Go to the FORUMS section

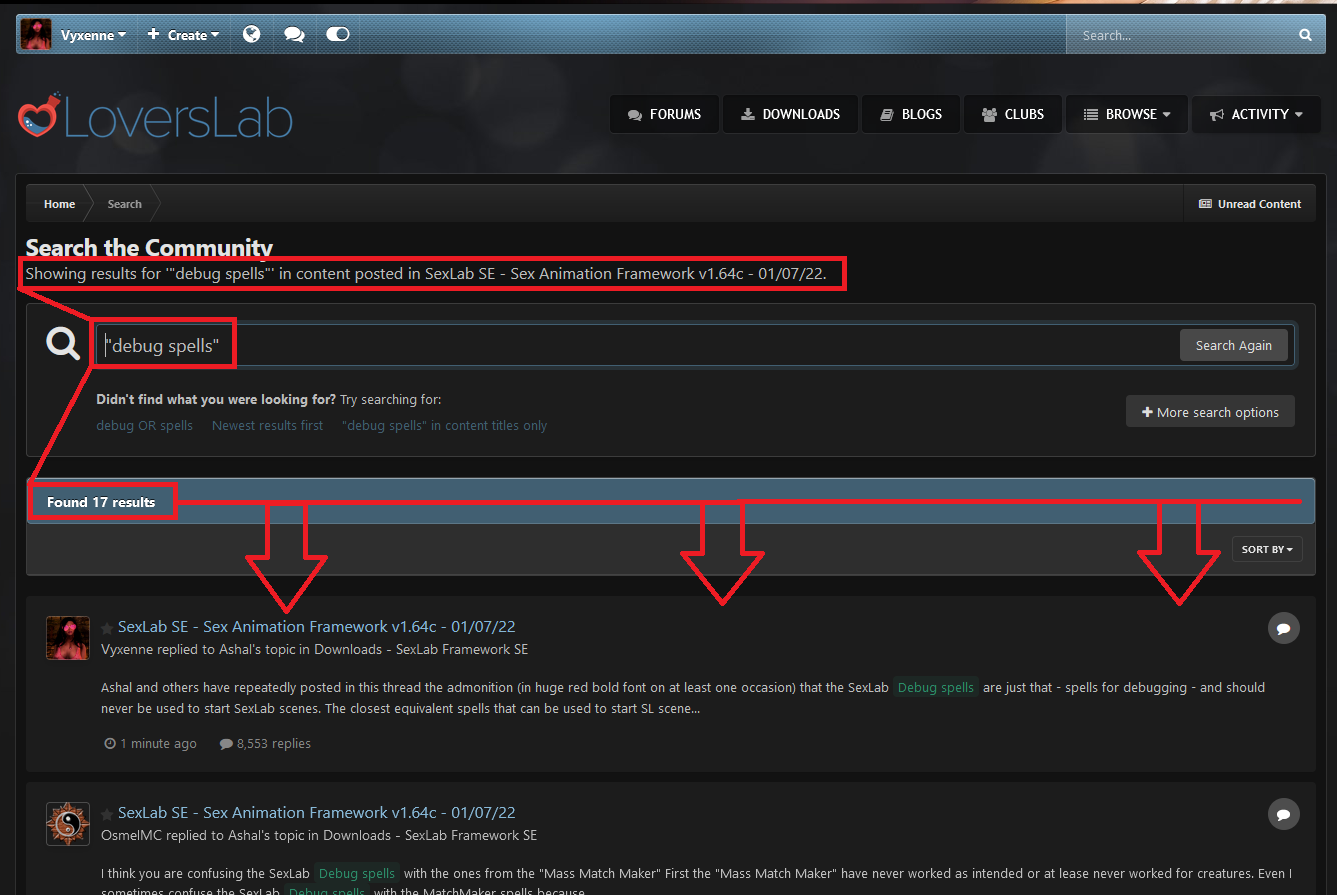tap(664, 114)
